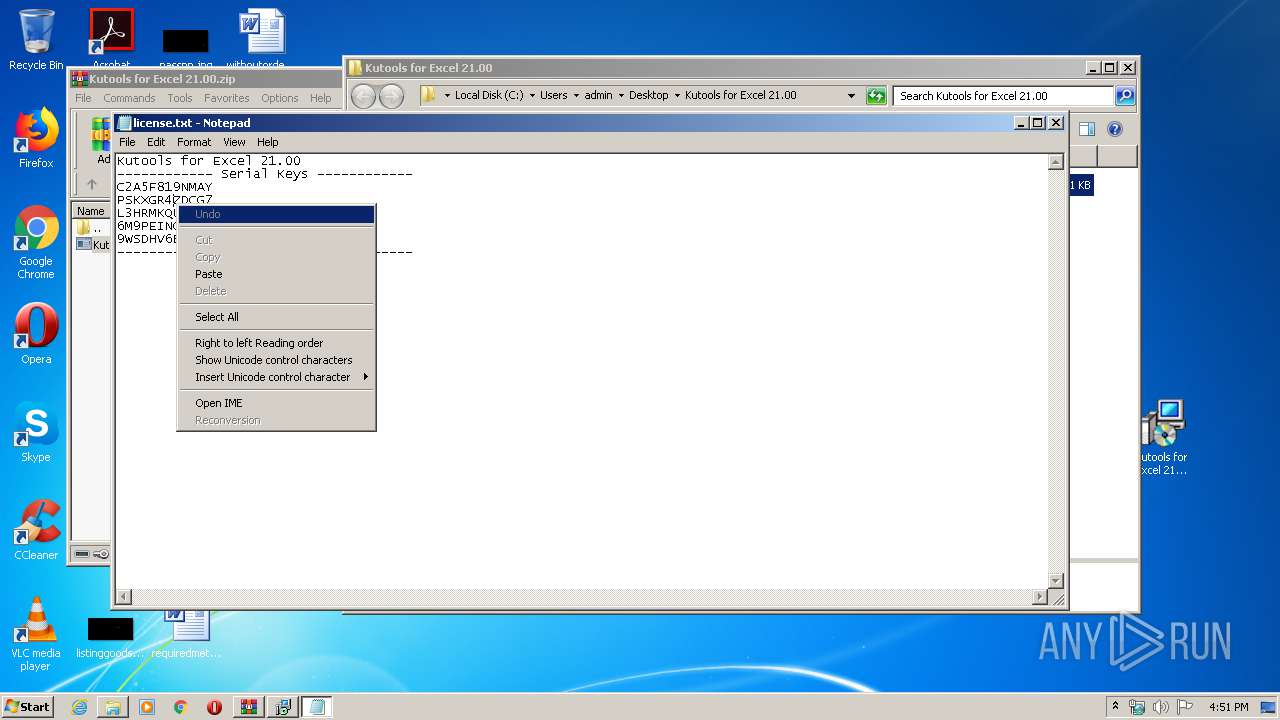Open the Commands menu in the WinRAR window

pyautogui.click(x=129, y=98)
